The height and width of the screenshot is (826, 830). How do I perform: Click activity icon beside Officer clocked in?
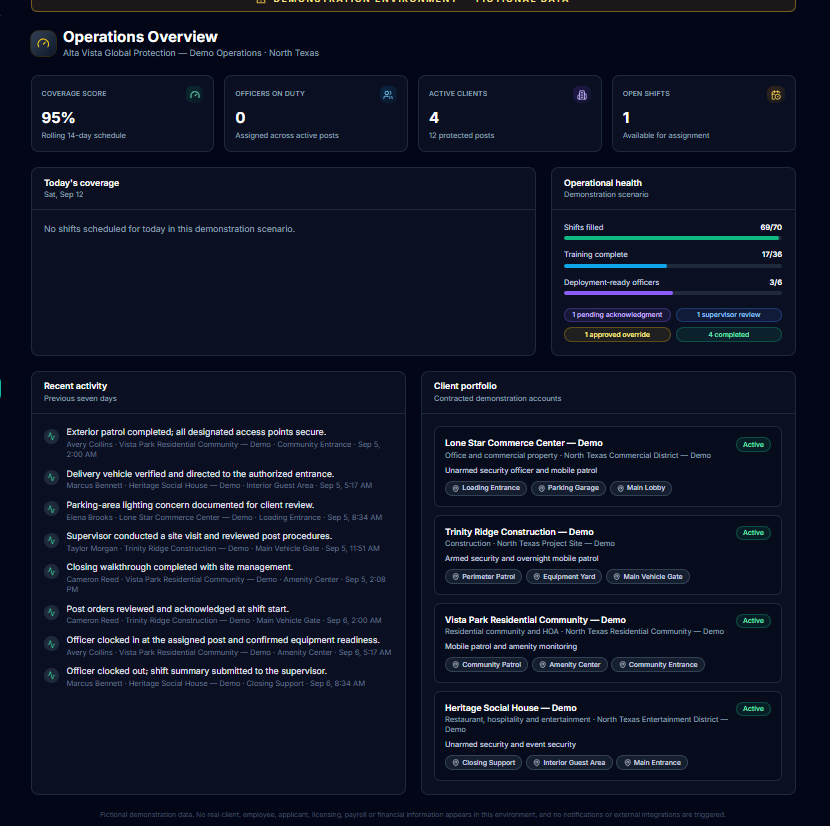pos(51,644)
